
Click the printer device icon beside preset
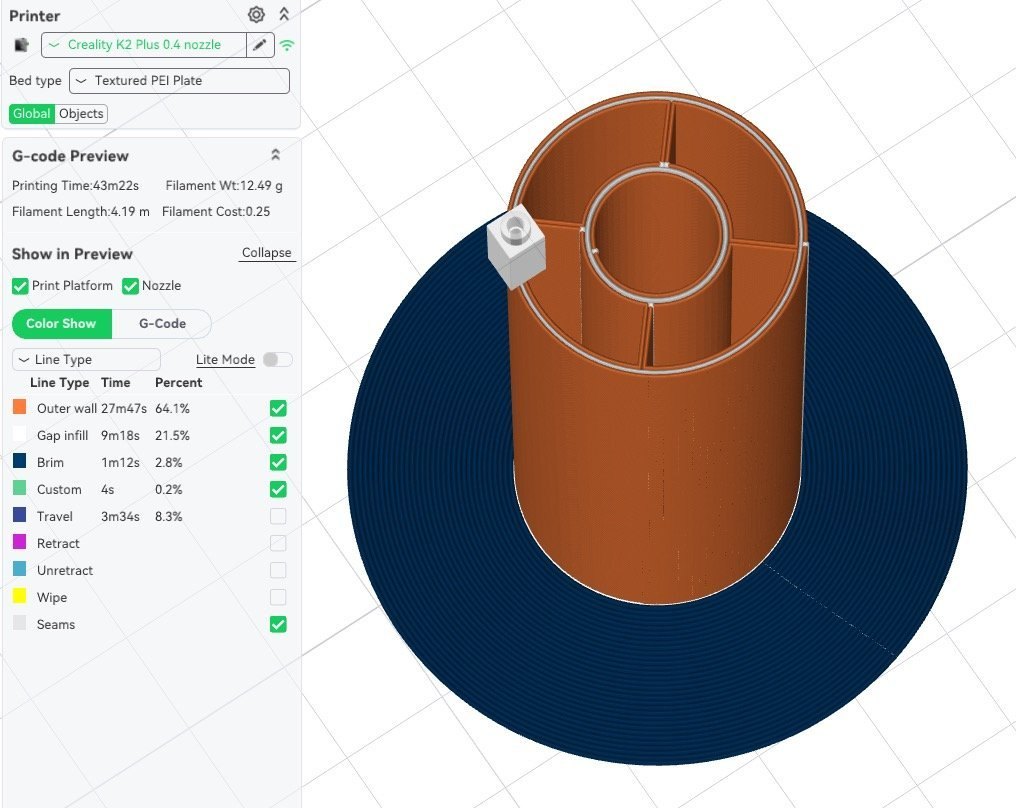click(x=22, y=45)
